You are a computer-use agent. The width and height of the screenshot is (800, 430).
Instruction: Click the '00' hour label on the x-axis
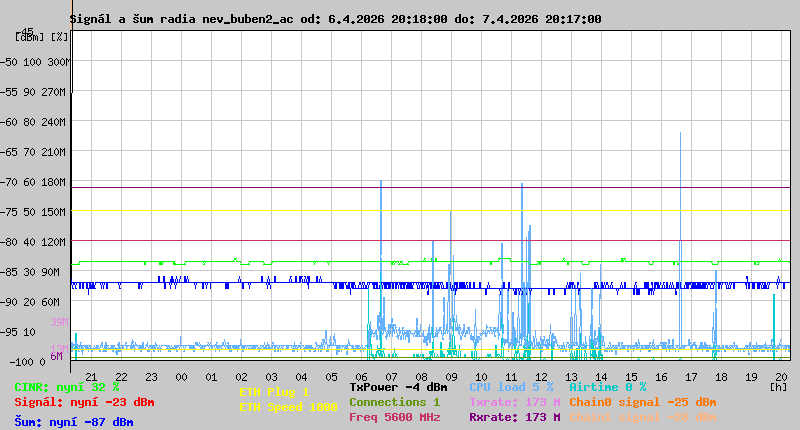click(182, 377)
